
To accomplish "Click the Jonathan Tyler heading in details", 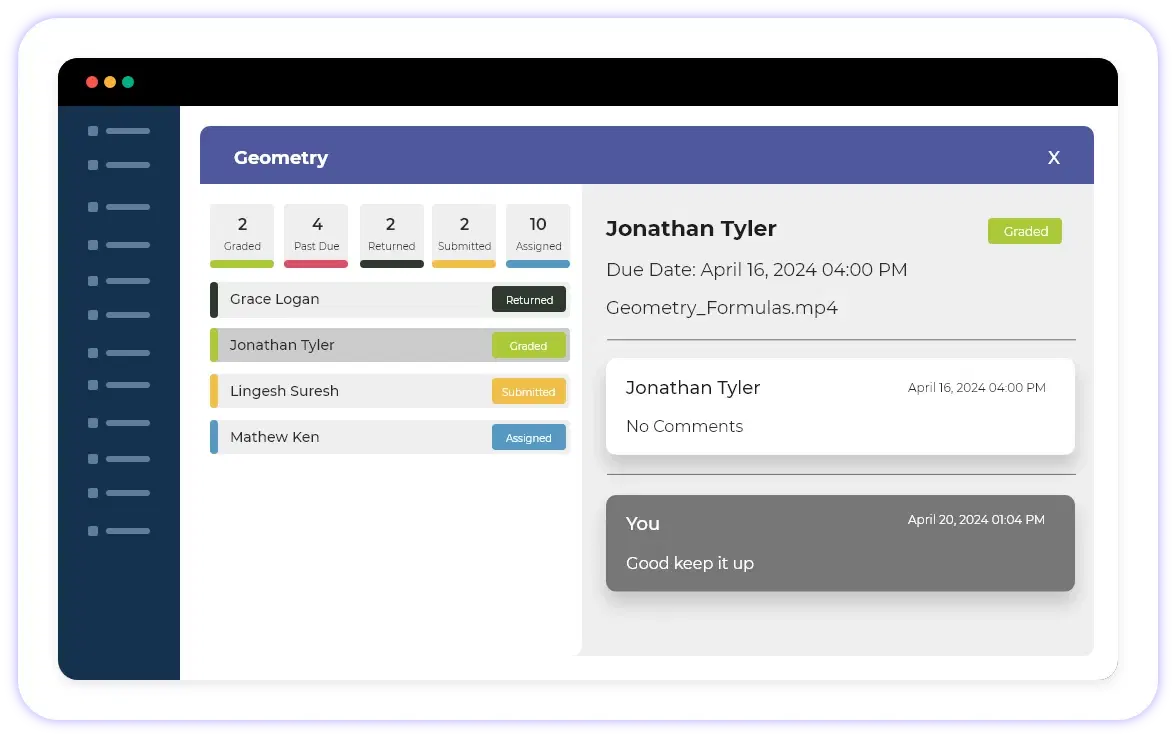I will click(691, 228).
